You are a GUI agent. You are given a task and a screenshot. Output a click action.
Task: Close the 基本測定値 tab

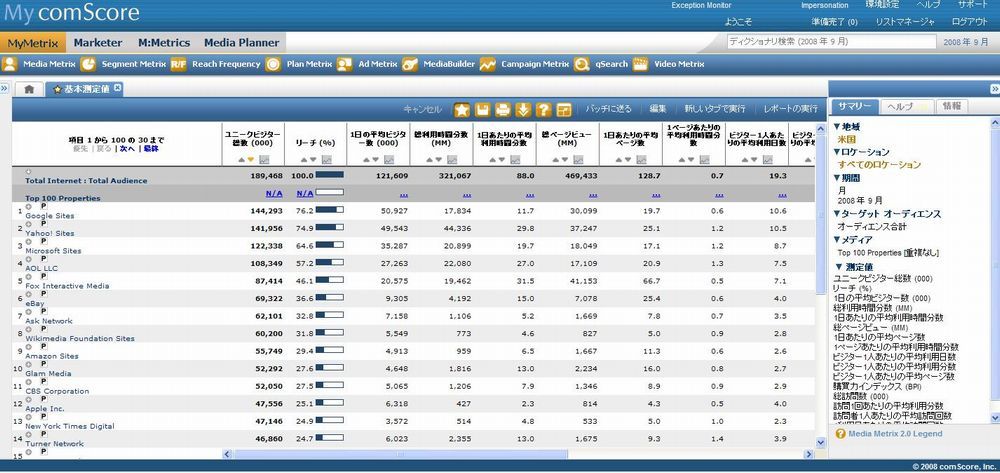point(117,89)
